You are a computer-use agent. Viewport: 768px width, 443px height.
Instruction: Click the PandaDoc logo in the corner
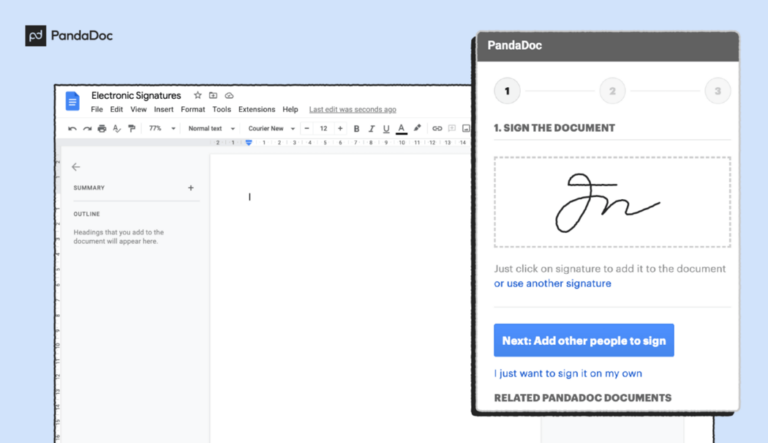pos(69,36)
